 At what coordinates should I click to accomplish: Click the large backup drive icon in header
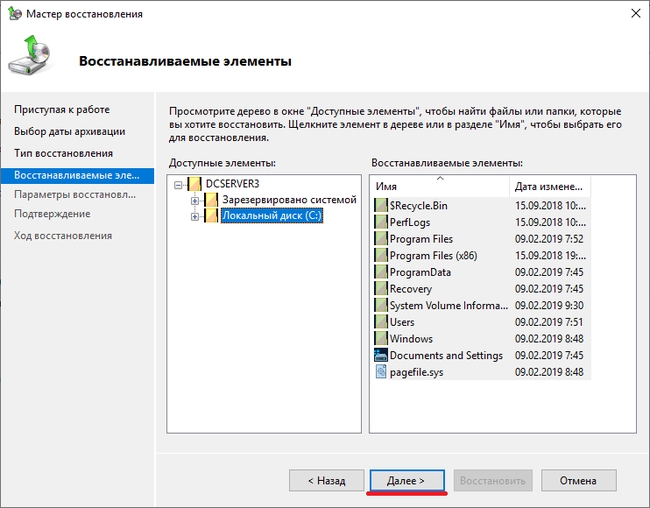coord(29,56)
